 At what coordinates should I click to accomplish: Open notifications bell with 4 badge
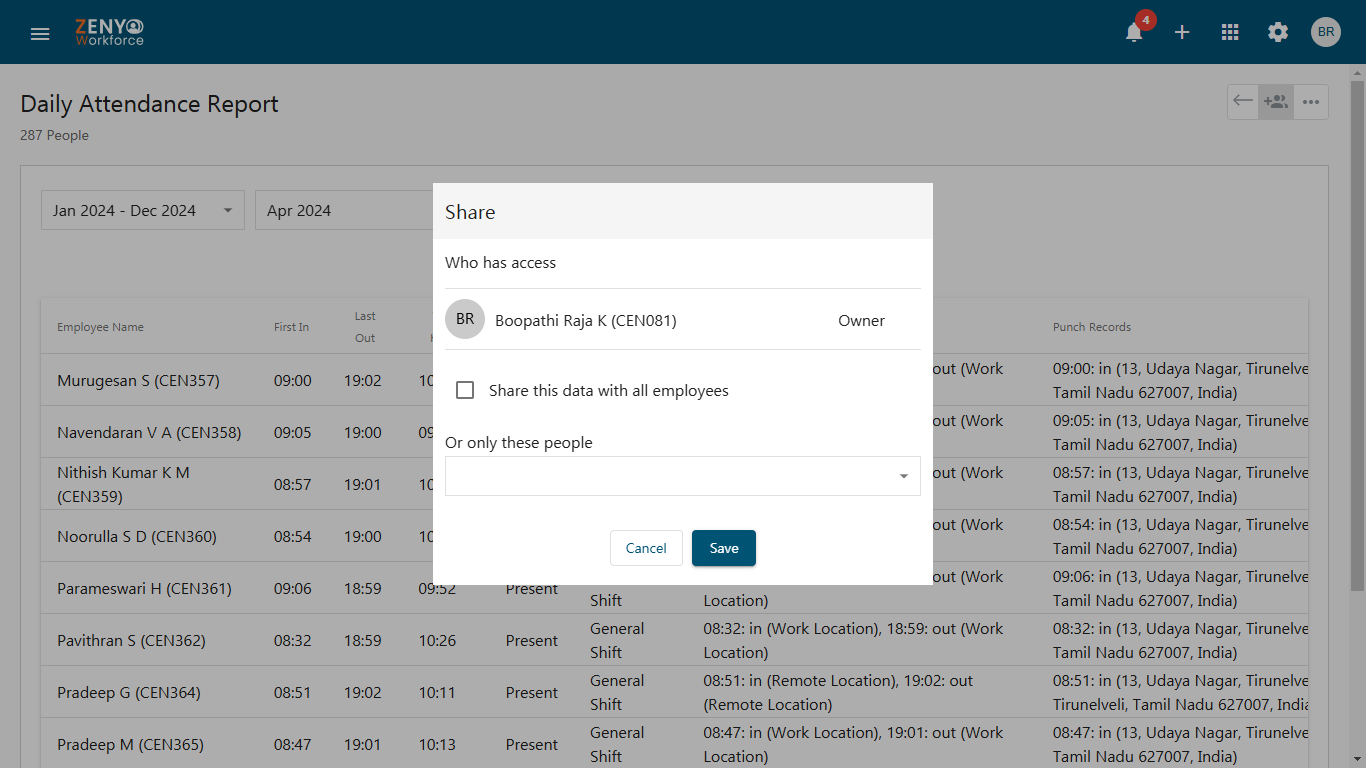(x=1134, y=32)
